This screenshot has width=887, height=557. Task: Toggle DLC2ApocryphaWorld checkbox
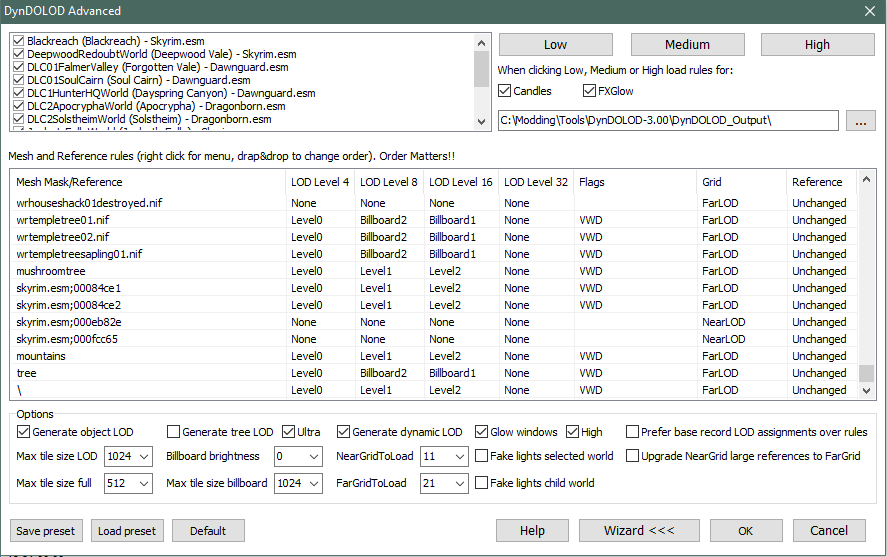(x=18, y=106)
